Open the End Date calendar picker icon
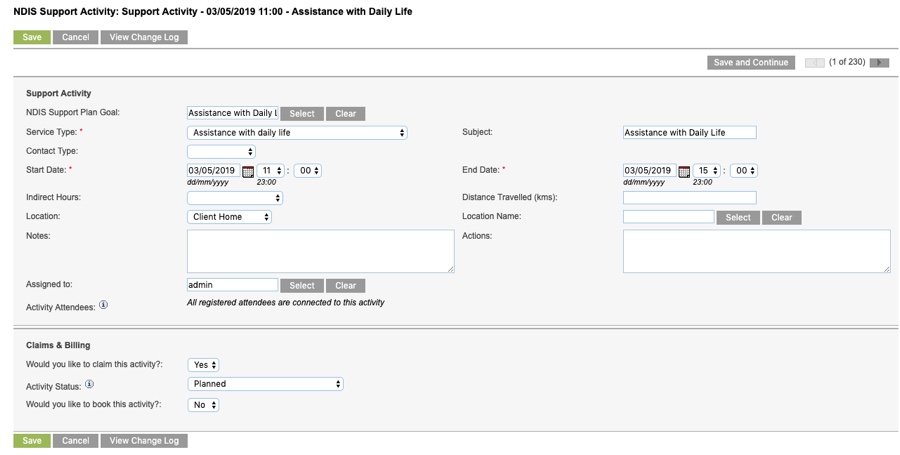Viewport: 900px width, 455px height. click(684, 171)
